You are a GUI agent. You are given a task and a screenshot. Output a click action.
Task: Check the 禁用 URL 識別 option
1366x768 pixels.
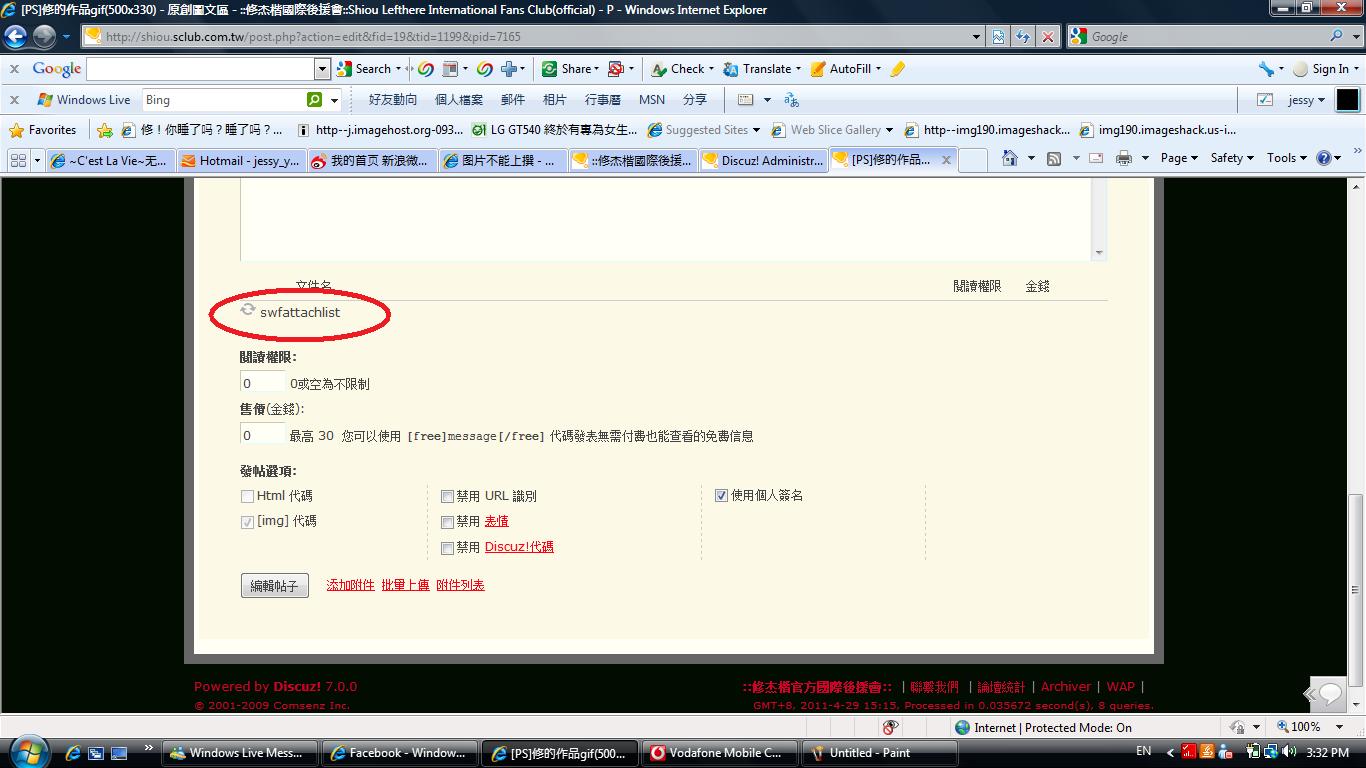pyautogui.click(x=447, y=496)
